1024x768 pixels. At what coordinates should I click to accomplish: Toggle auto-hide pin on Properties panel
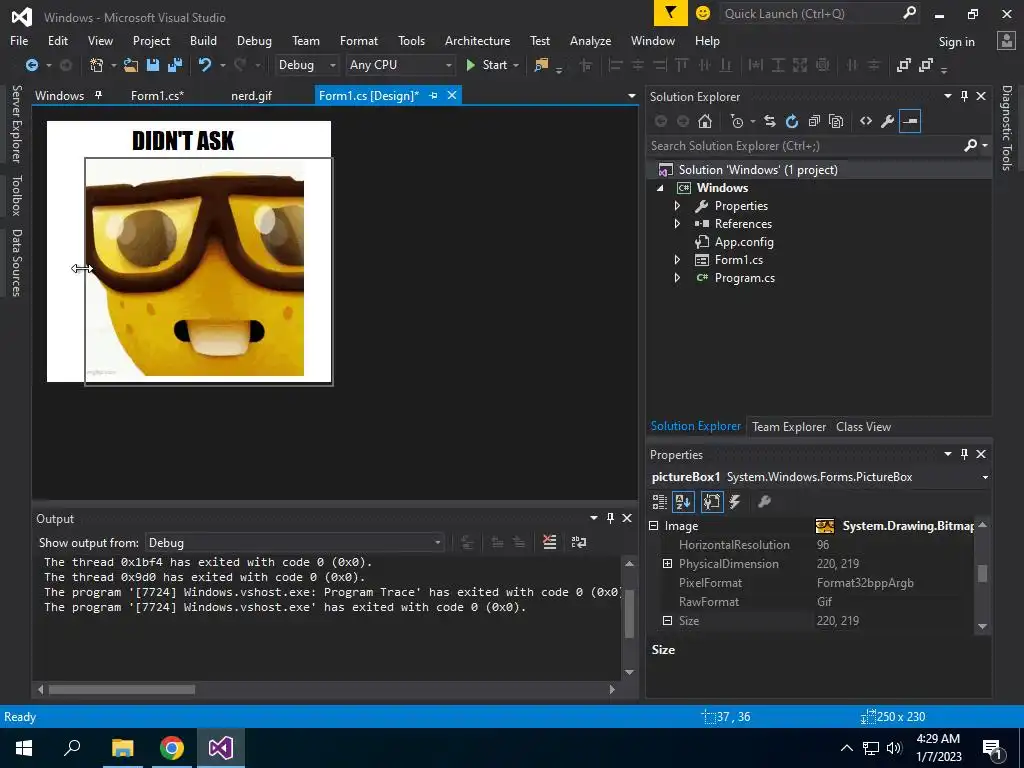tap(964, 454)
